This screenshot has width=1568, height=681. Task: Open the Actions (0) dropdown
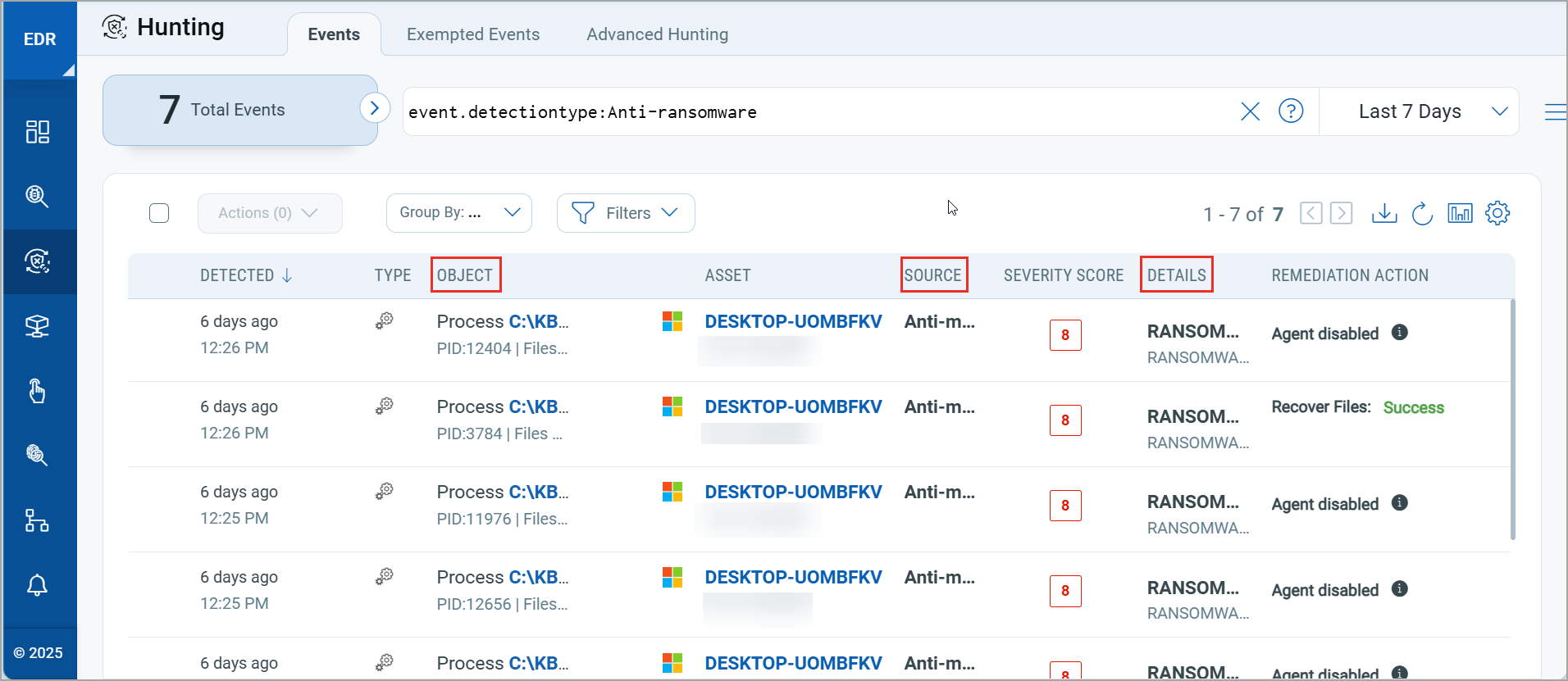tap(269, 213)
